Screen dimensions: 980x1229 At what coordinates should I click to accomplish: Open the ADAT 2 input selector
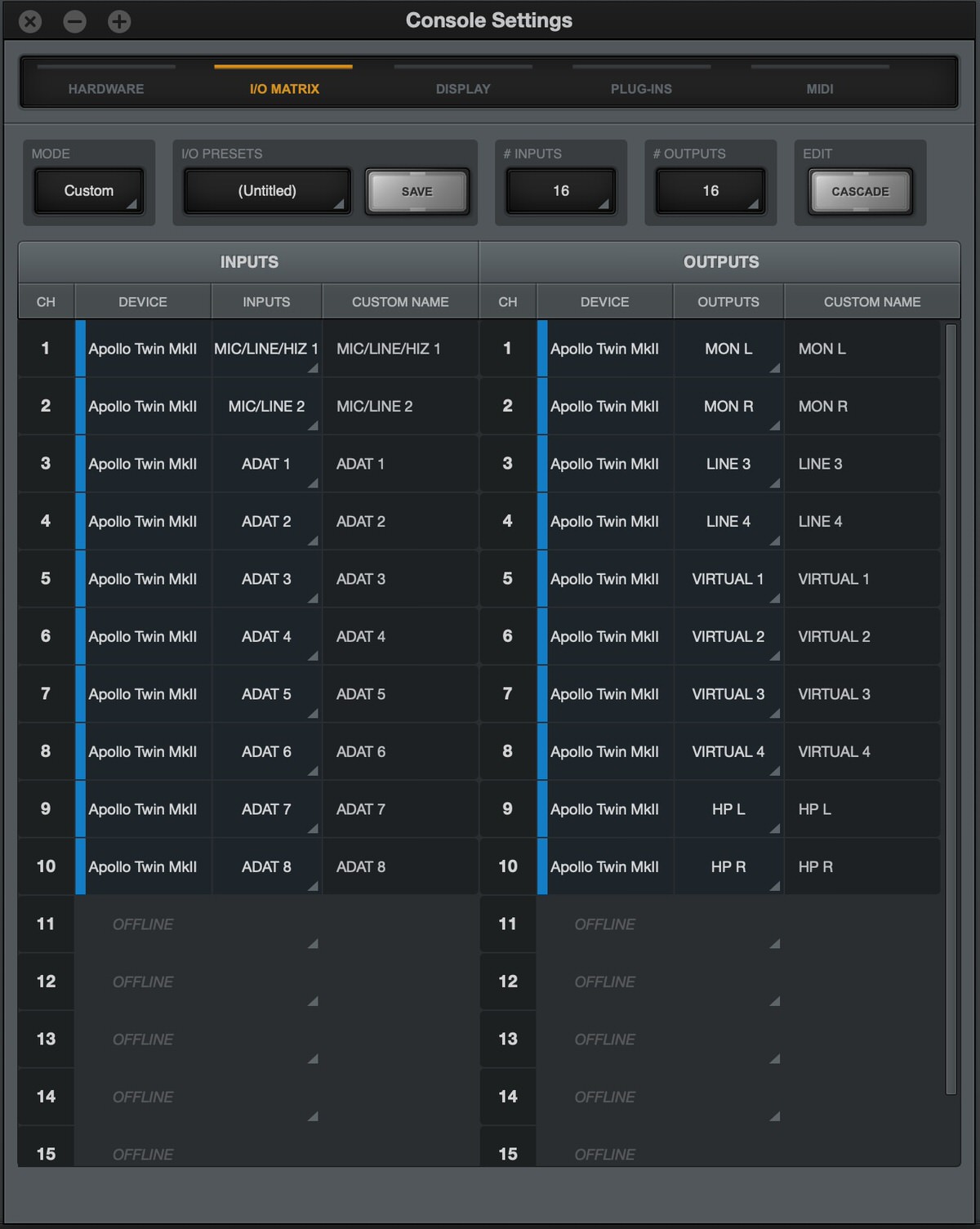pos(266,521)
